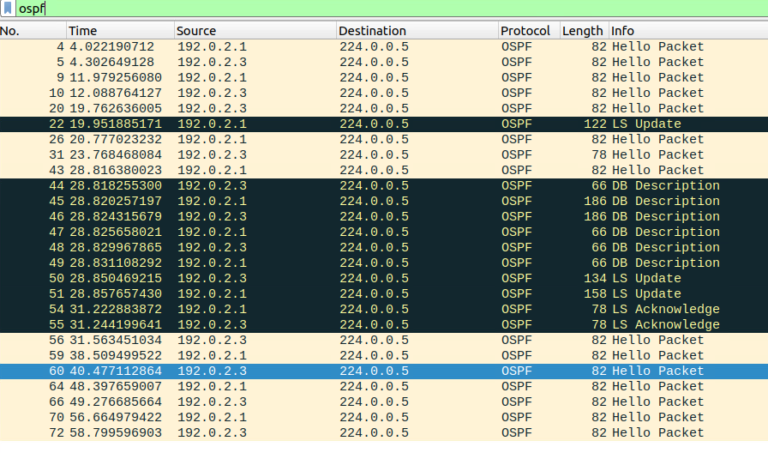Viewport: 768px width, 453px height.
Task: Click the Length column header
Action: (x=581, y=31)
